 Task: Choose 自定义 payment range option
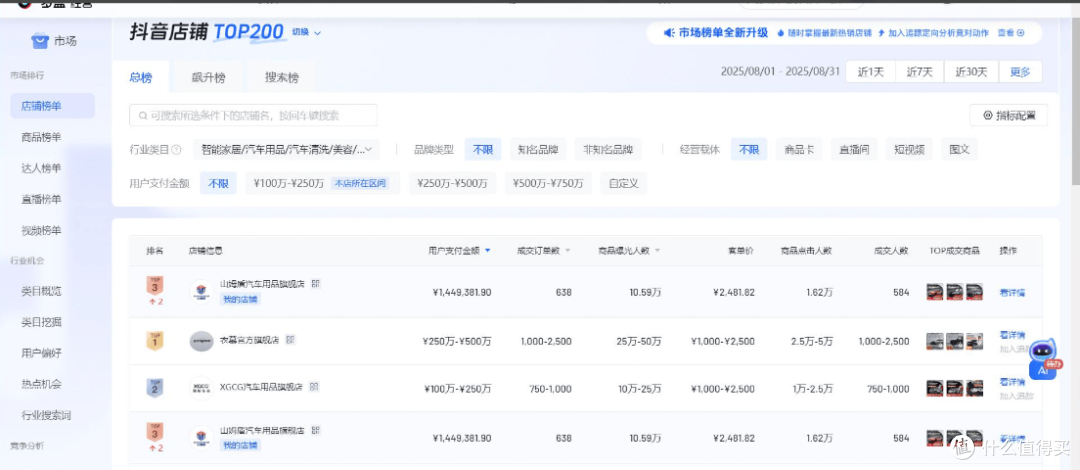tap(623, 183)
